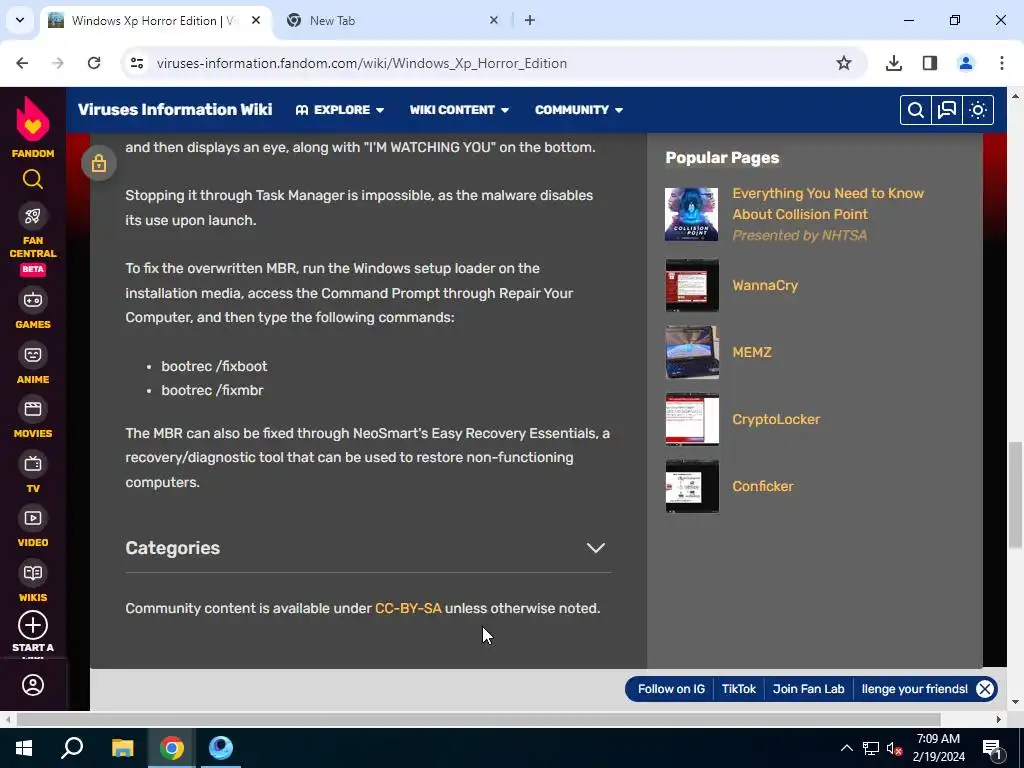Open Chrome side panel icon
Screen dimensions: 1024x768
(x=930, y=63)
